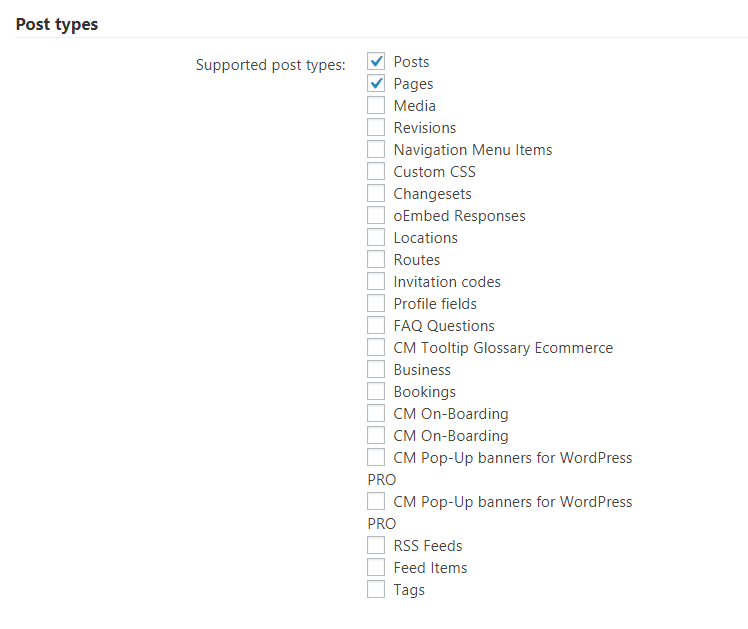This screenshot has width=748, height=629.
Task: Tick the Invitation codes checkbox
Action: coord(376,282)
